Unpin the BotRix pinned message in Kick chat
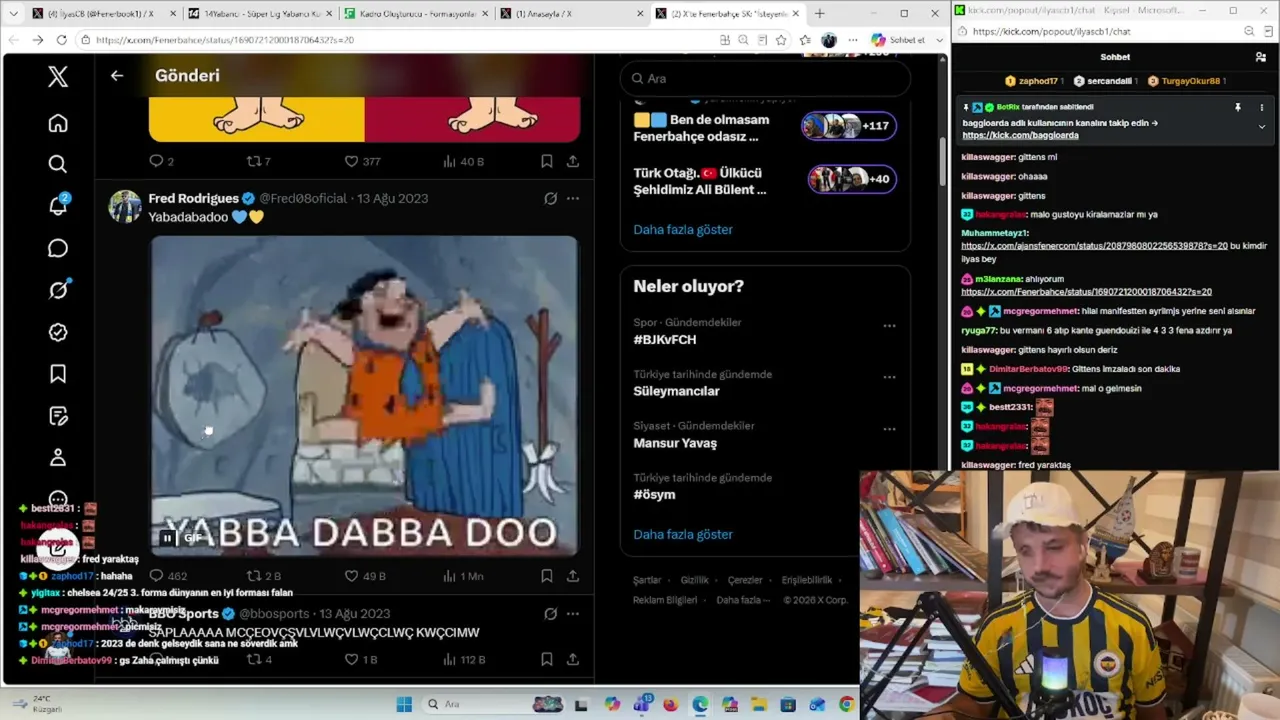The image size is (1280, 720). click(1238, 107)
